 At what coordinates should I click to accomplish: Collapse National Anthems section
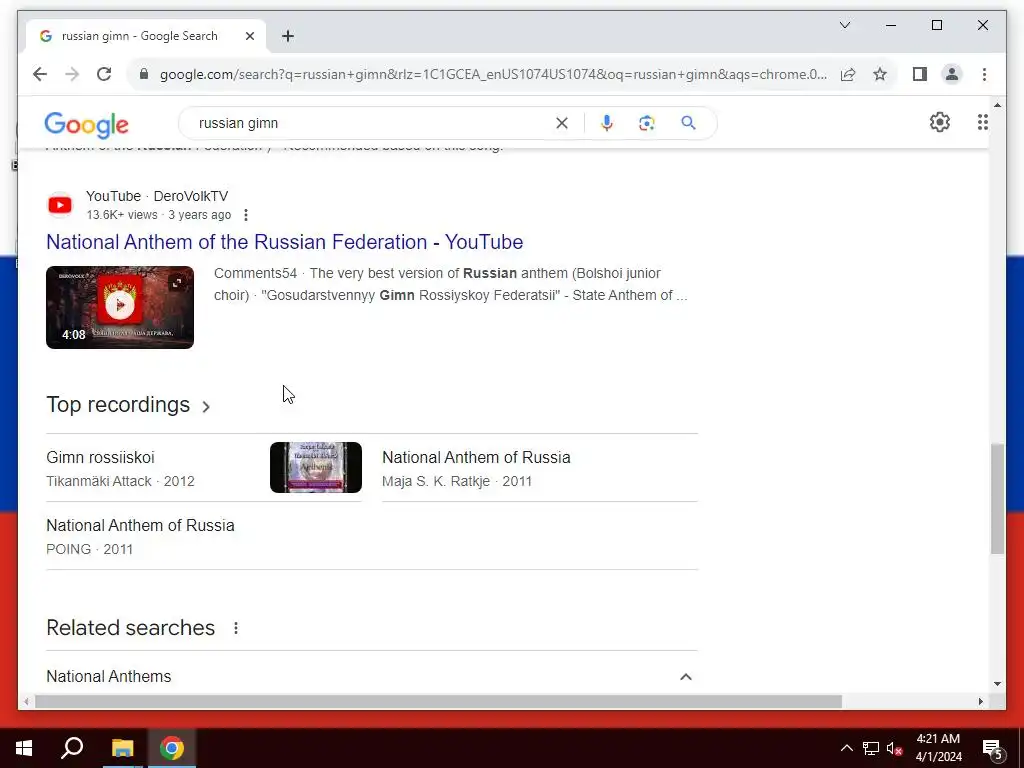(x=685, y=677)
